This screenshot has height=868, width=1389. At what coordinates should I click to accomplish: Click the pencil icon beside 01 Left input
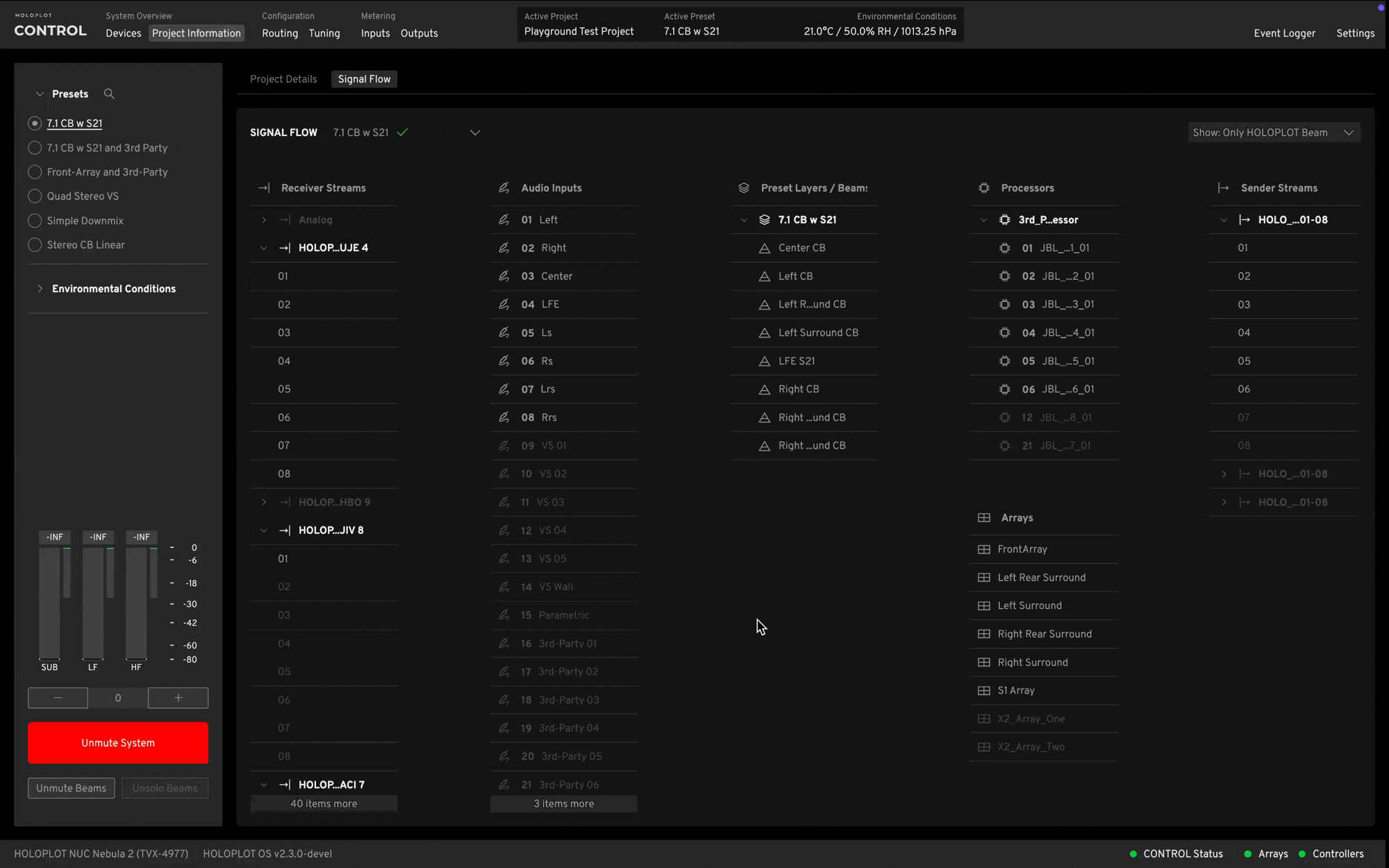[x=504, y=220]
